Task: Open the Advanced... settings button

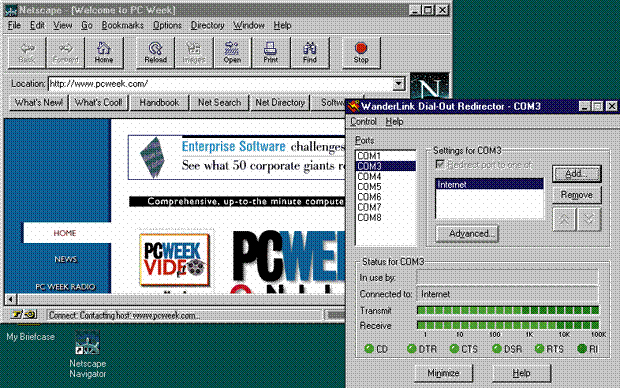Action: pos(467,234)
